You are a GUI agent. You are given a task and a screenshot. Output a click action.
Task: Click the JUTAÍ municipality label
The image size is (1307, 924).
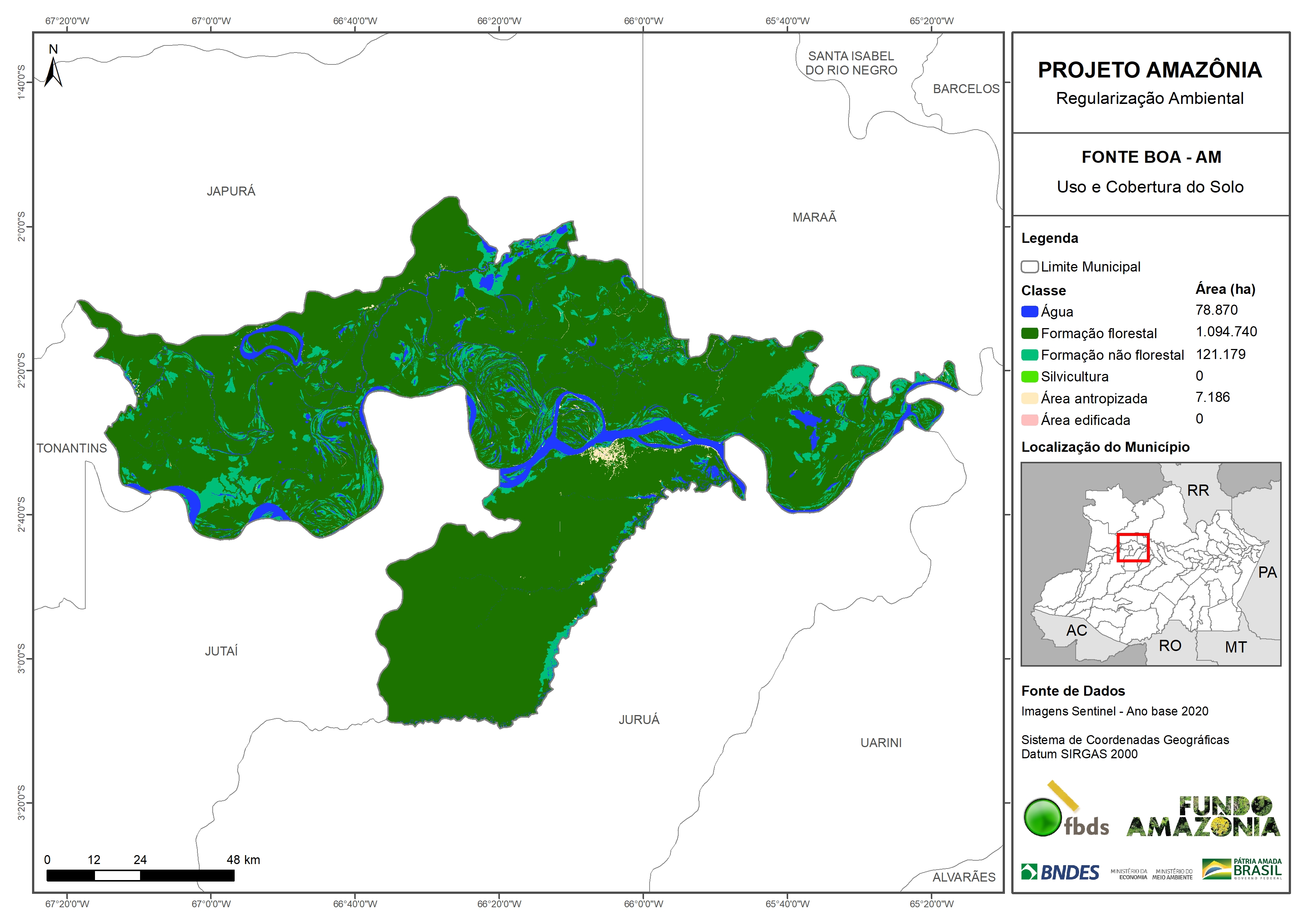221,651
